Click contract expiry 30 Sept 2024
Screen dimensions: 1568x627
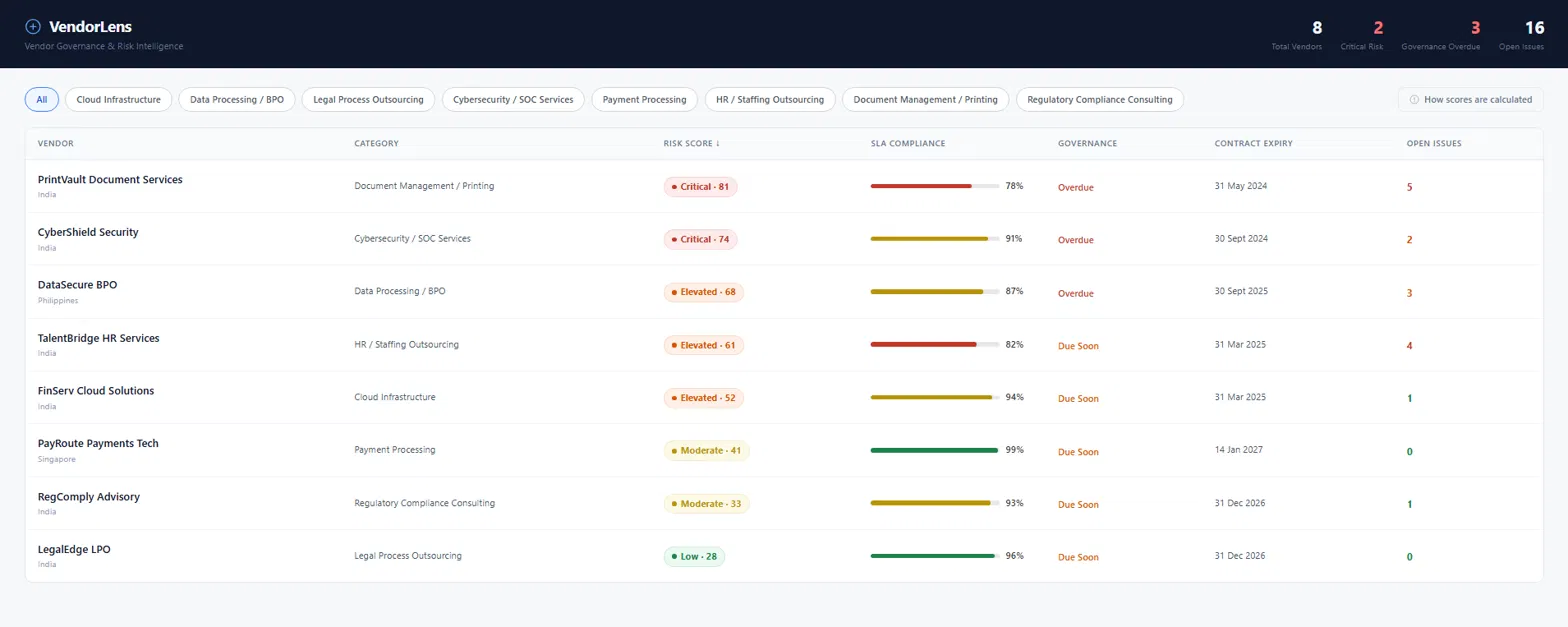click(1241, 239)
